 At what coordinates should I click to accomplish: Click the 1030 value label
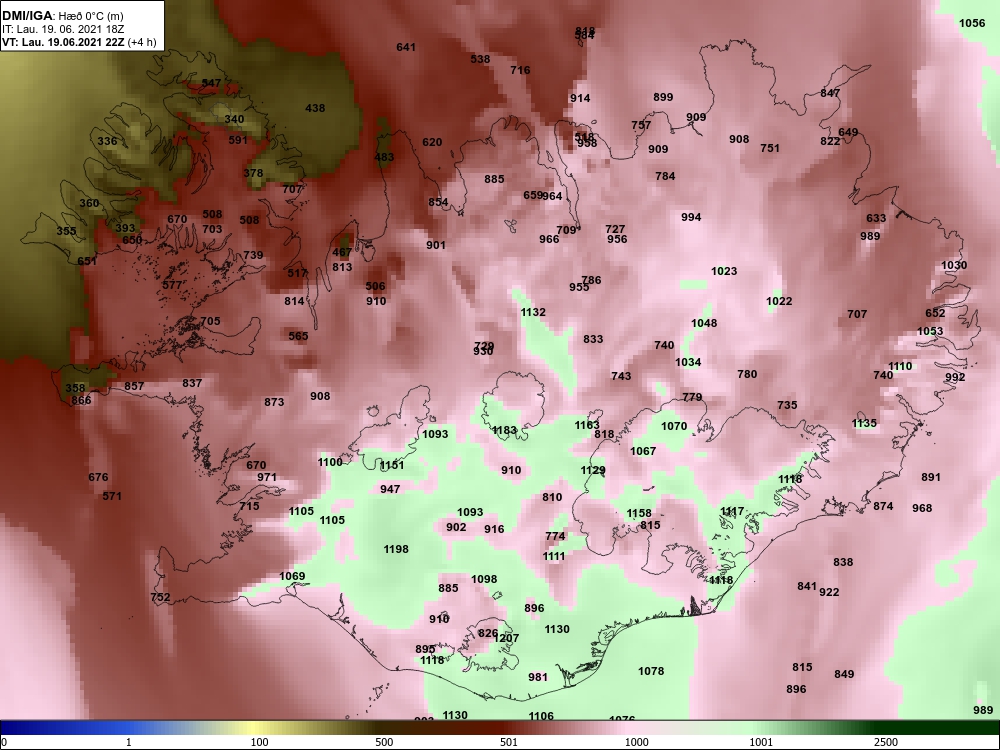tap(954, 265)
